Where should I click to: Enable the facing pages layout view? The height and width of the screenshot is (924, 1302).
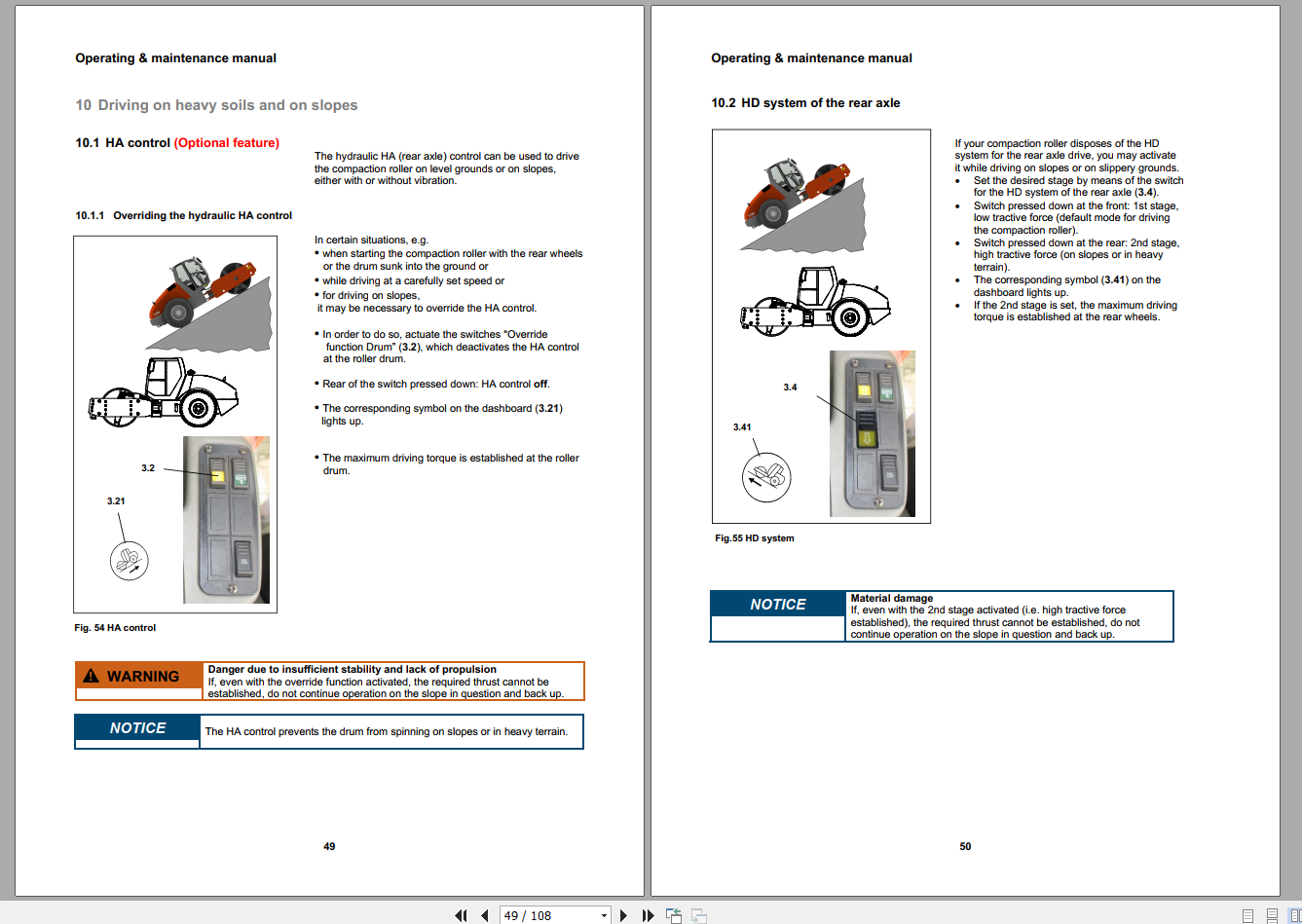point(1295,915)
